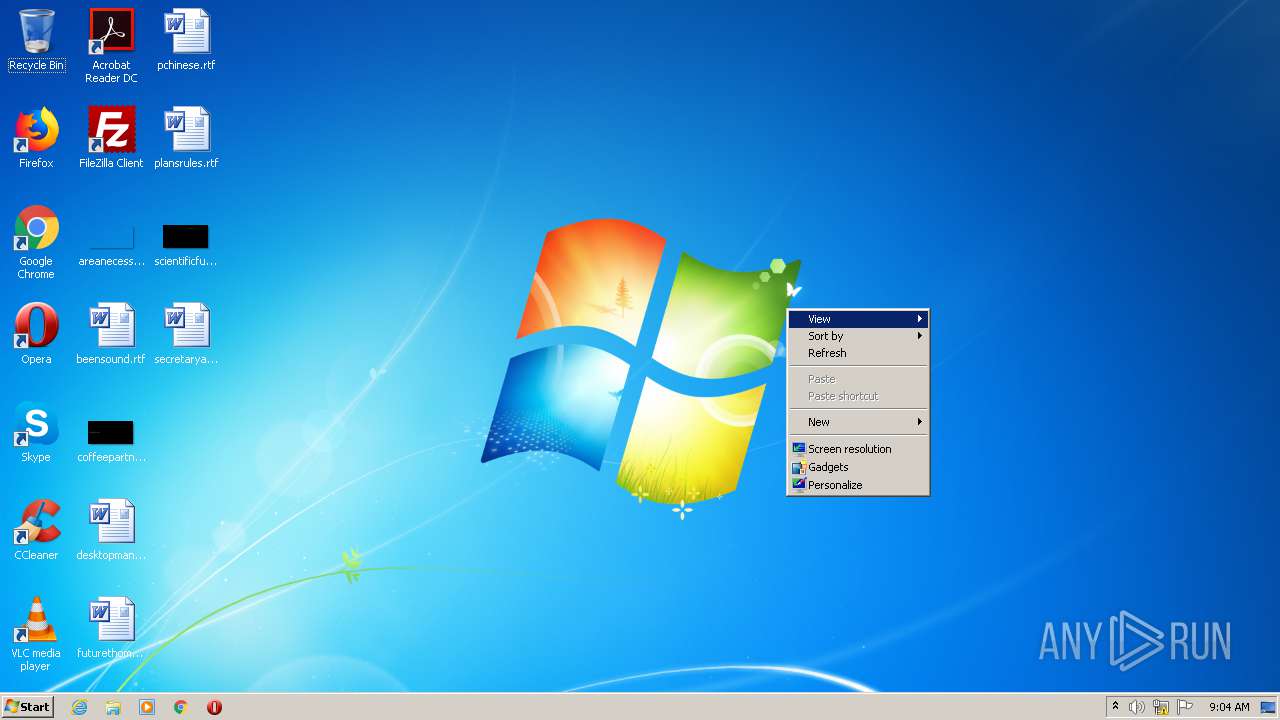Screen dimensions: 1280x720
Task: Select the Firefox desktop shortcut
Action: 36,139
